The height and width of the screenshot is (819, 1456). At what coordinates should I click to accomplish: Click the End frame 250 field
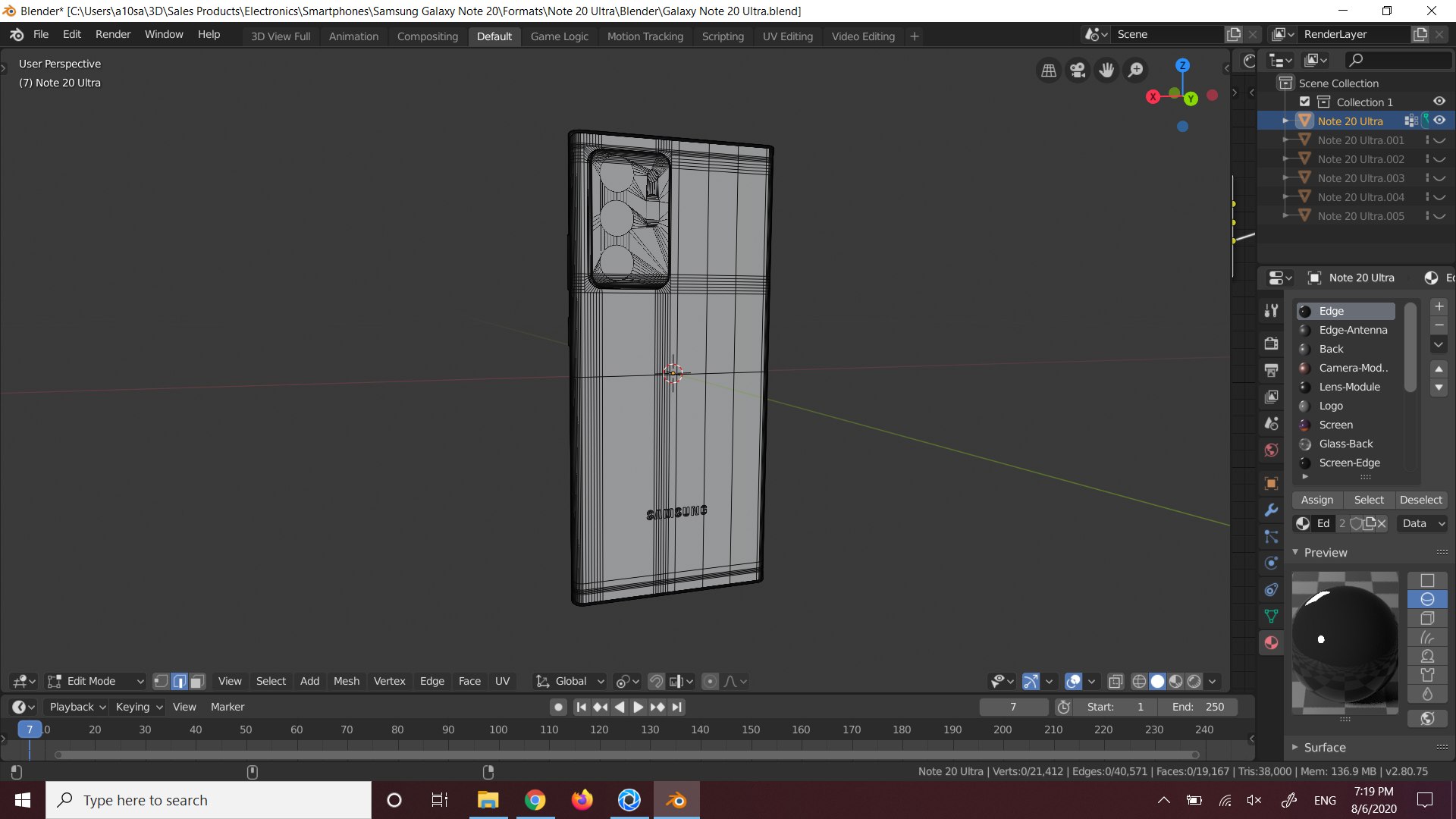point(1198,707)
